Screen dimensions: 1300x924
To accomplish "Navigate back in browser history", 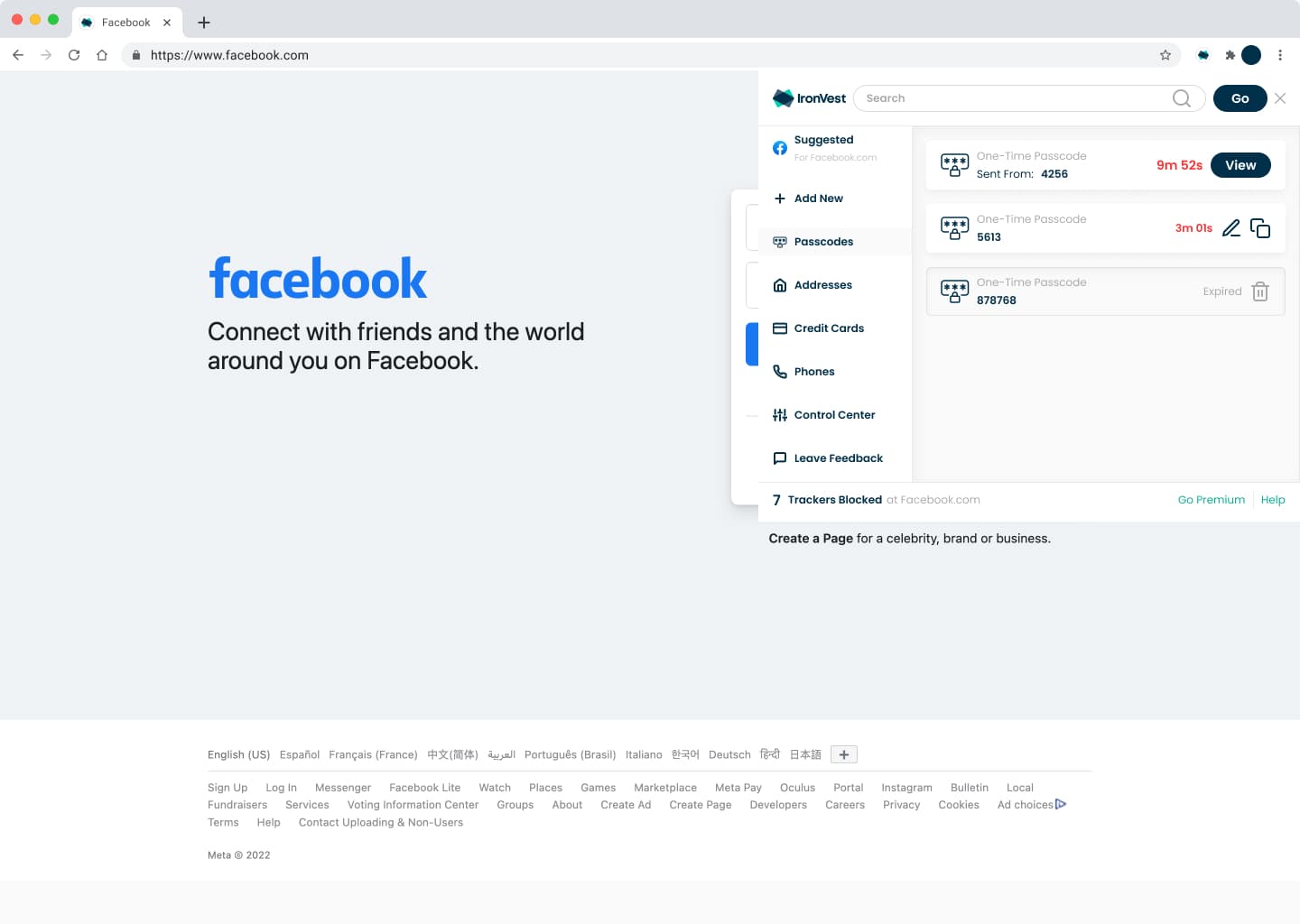I will 18,55.
